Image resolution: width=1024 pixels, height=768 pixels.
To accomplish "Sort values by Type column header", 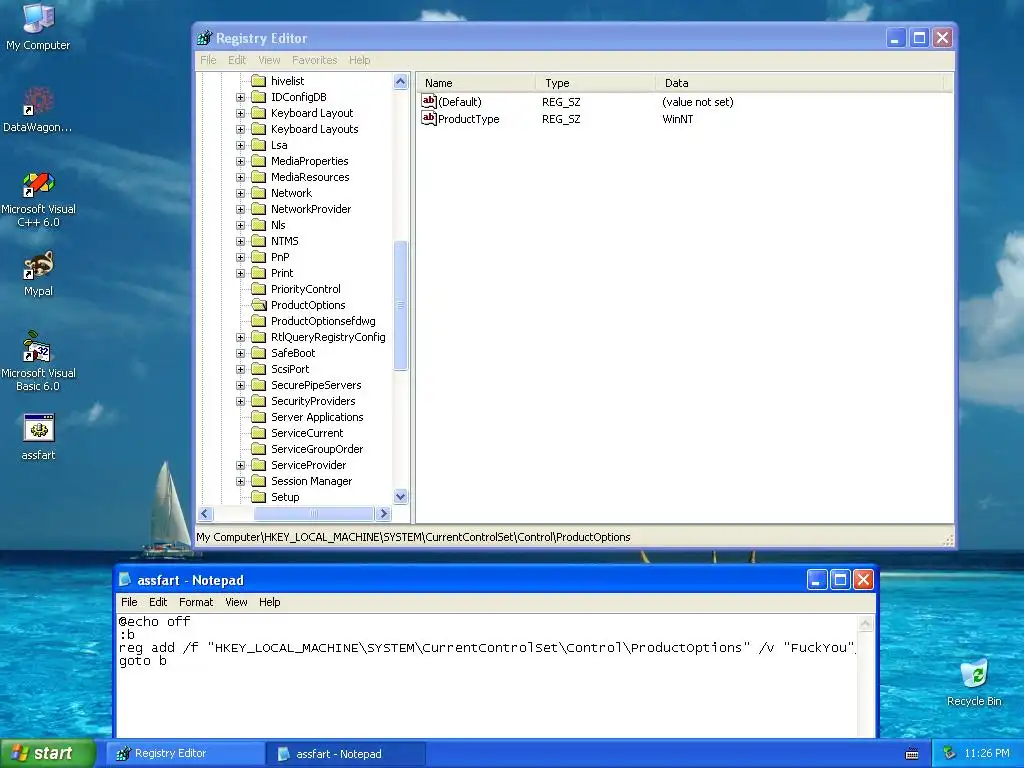I will [x=596, y=83].
